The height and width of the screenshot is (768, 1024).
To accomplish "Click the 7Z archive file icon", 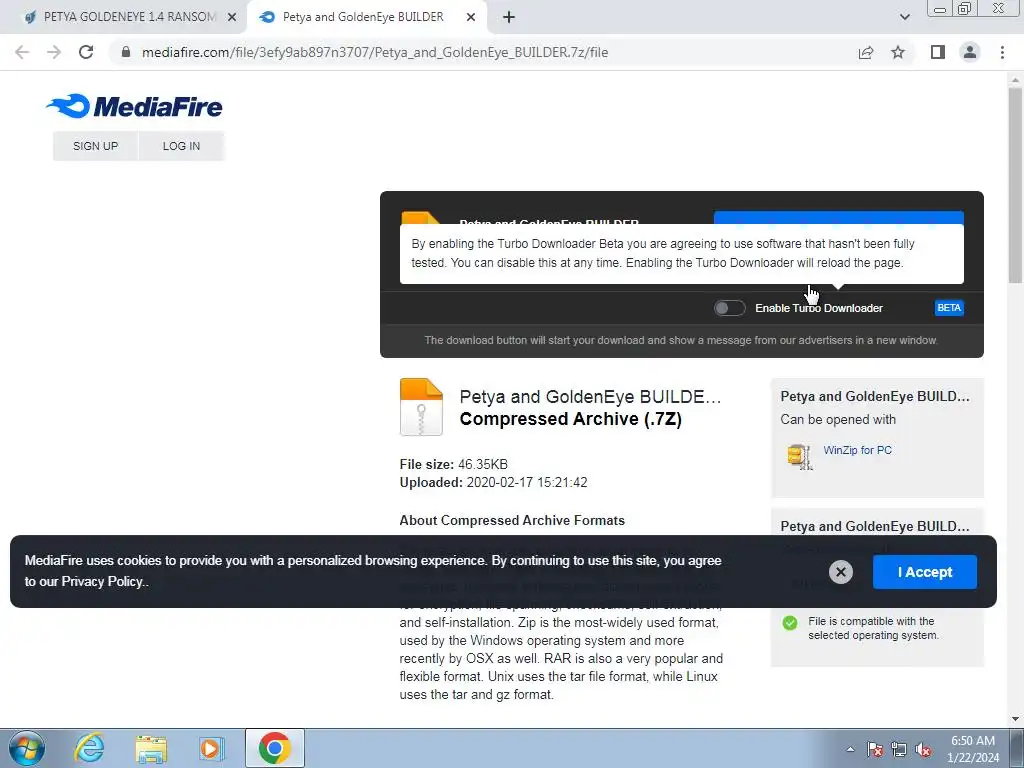I will coord(421,407).
